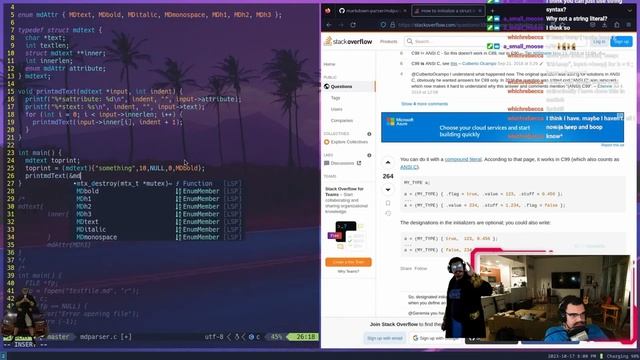Click 'Report this ad'
640x360 pixels.
[x=612, y=145]
